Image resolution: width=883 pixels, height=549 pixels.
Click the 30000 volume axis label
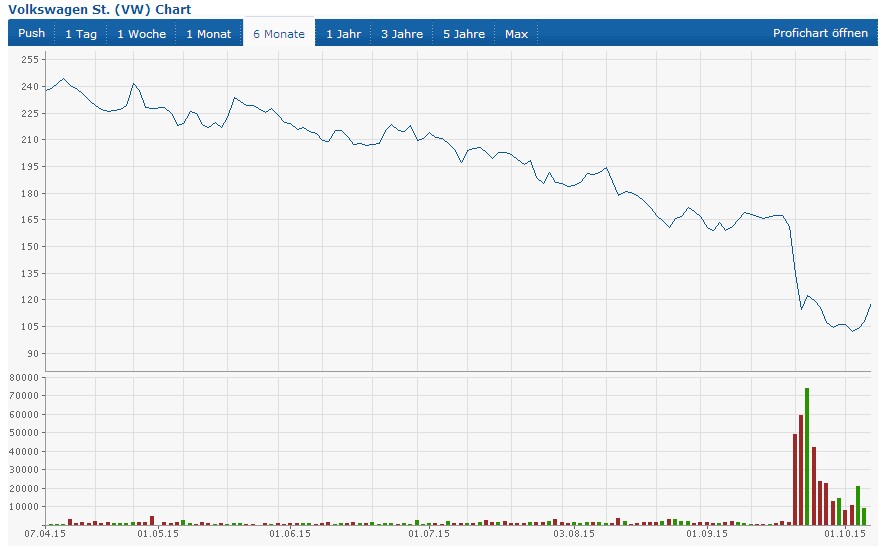click(x=24, y=470)
